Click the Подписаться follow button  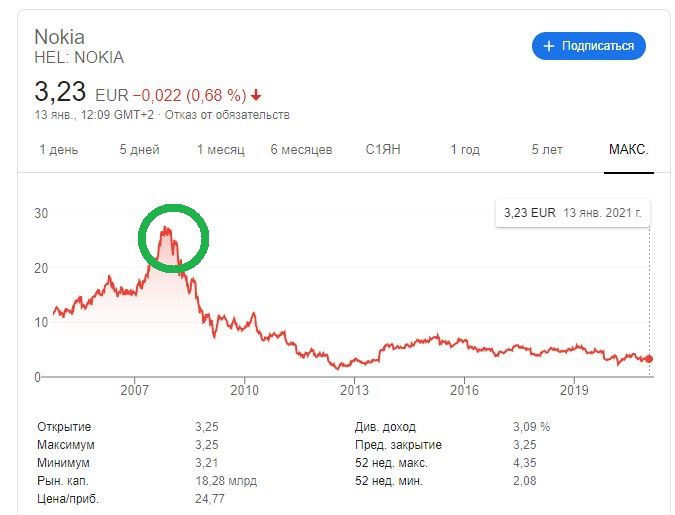588,46
